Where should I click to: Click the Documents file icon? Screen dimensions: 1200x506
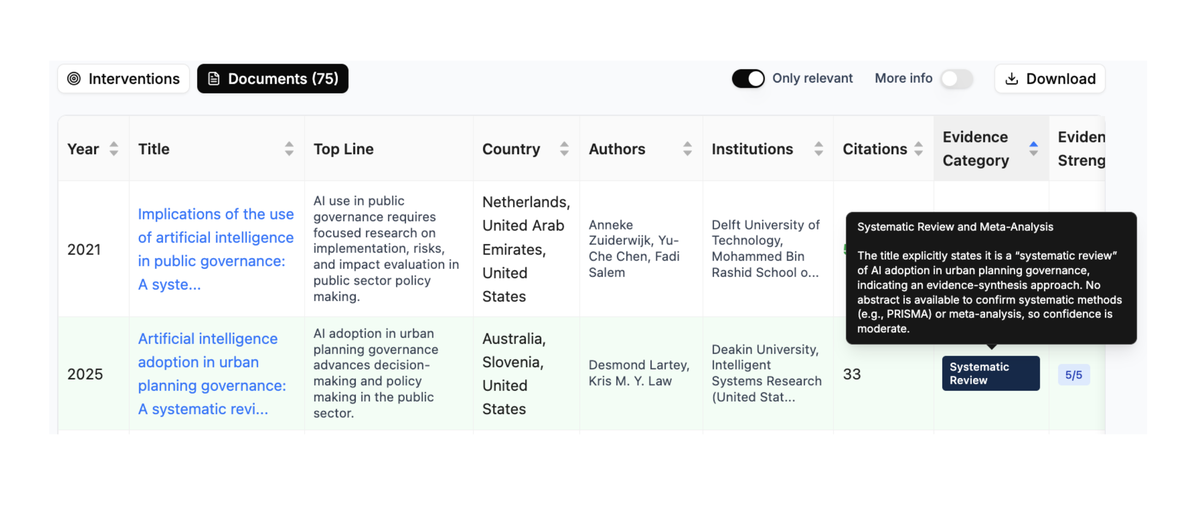[x=214, y=79]
